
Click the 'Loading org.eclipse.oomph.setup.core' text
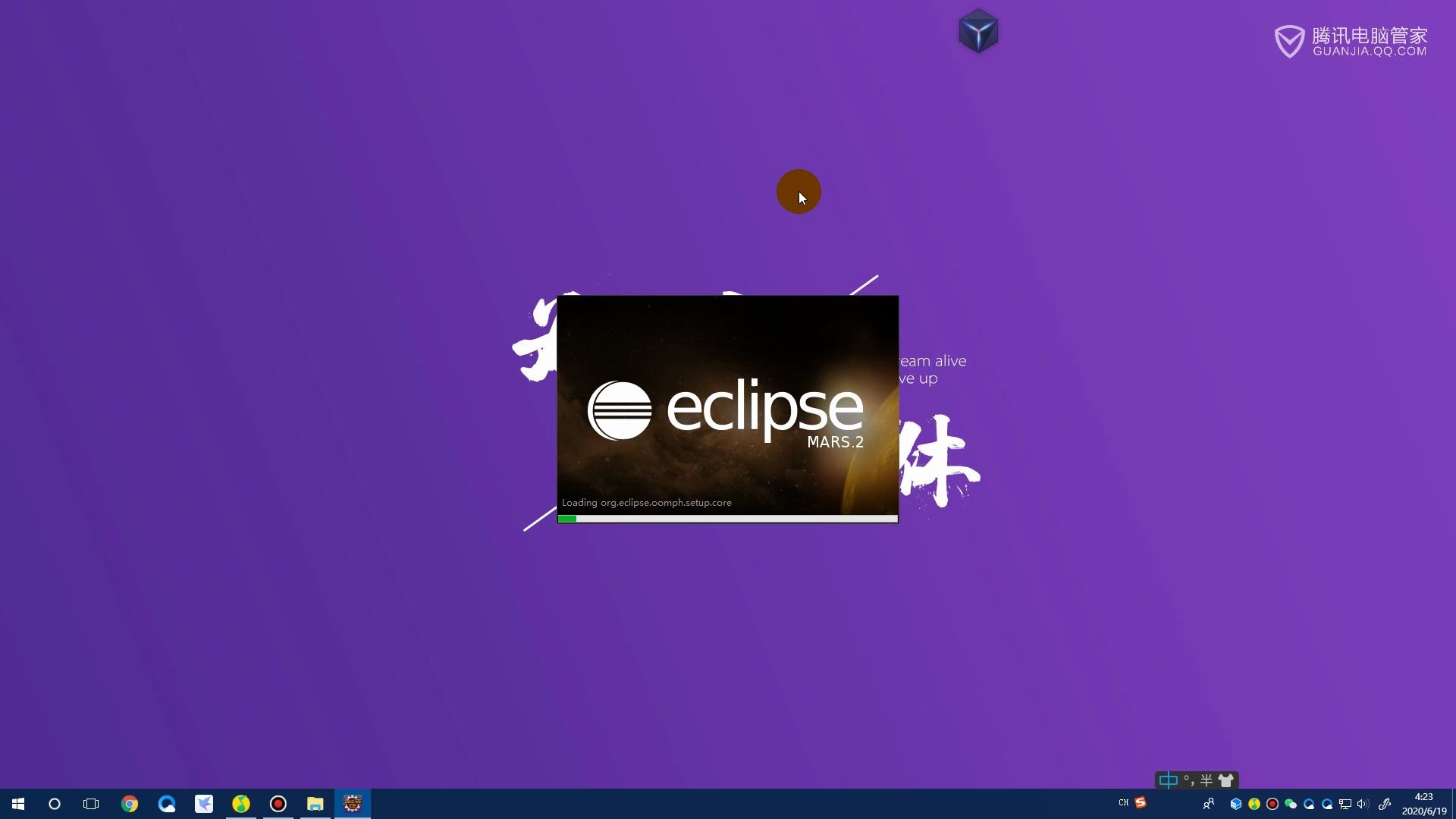point(647,503)
